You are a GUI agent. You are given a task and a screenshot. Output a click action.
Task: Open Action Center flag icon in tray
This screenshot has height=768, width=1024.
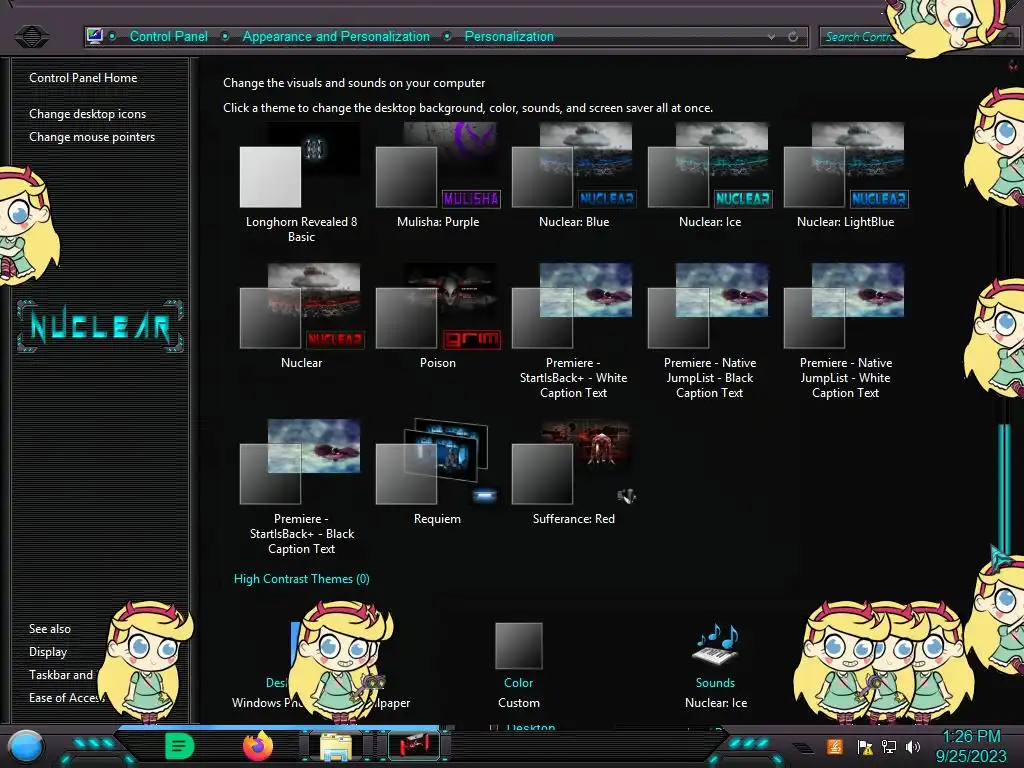pyautogui.click(x=865, y=746)
